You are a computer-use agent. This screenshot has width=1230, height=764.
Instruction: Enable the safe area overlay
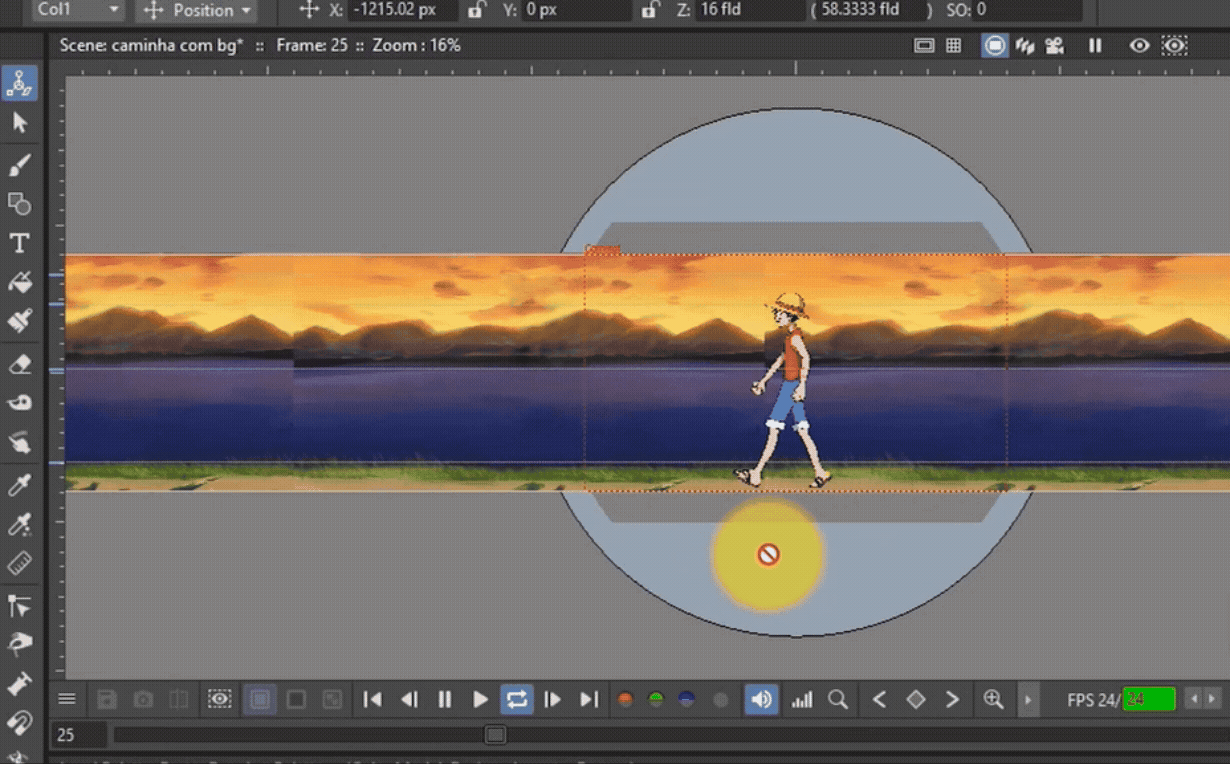click(x=923, y=45)
